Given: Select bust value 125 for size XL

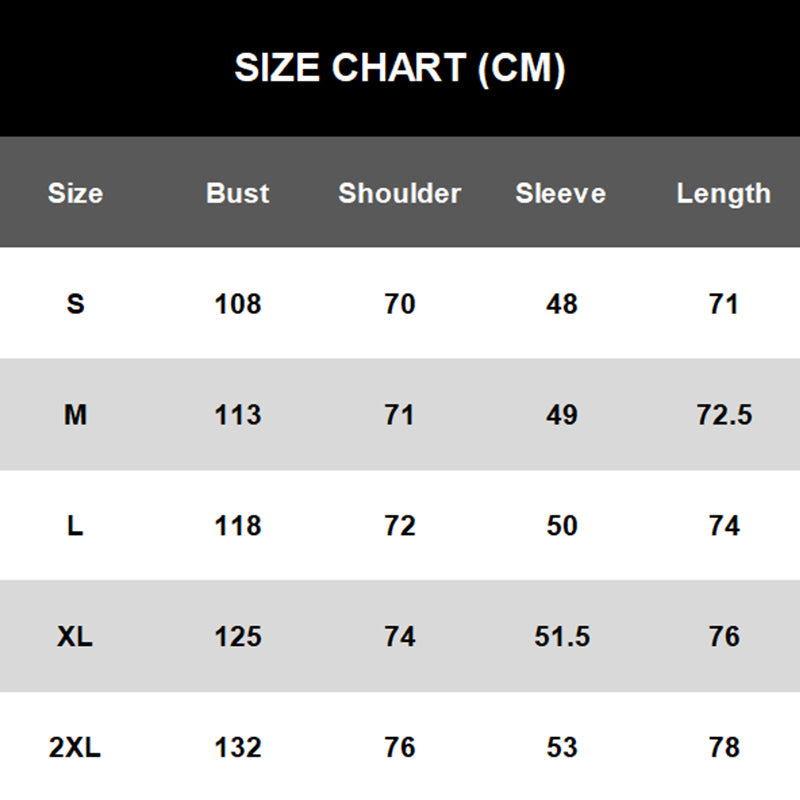Looking at the screenshot, I should [238, 637].
